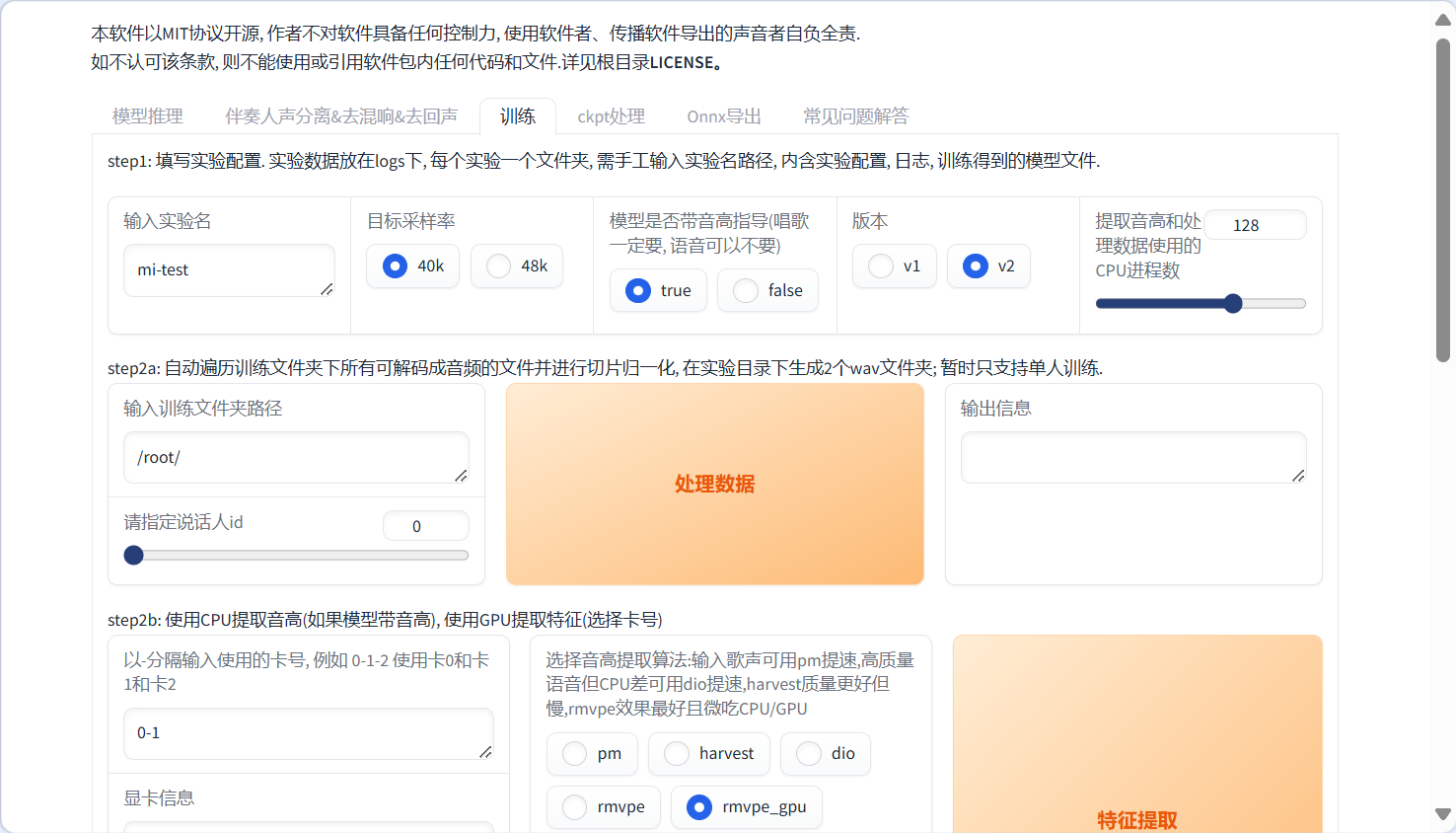Image resolution: width=1456 pixels, height=833 pixels.
Task: Click the resize grip of the 0-1 textbox
Action: [485, 752]
